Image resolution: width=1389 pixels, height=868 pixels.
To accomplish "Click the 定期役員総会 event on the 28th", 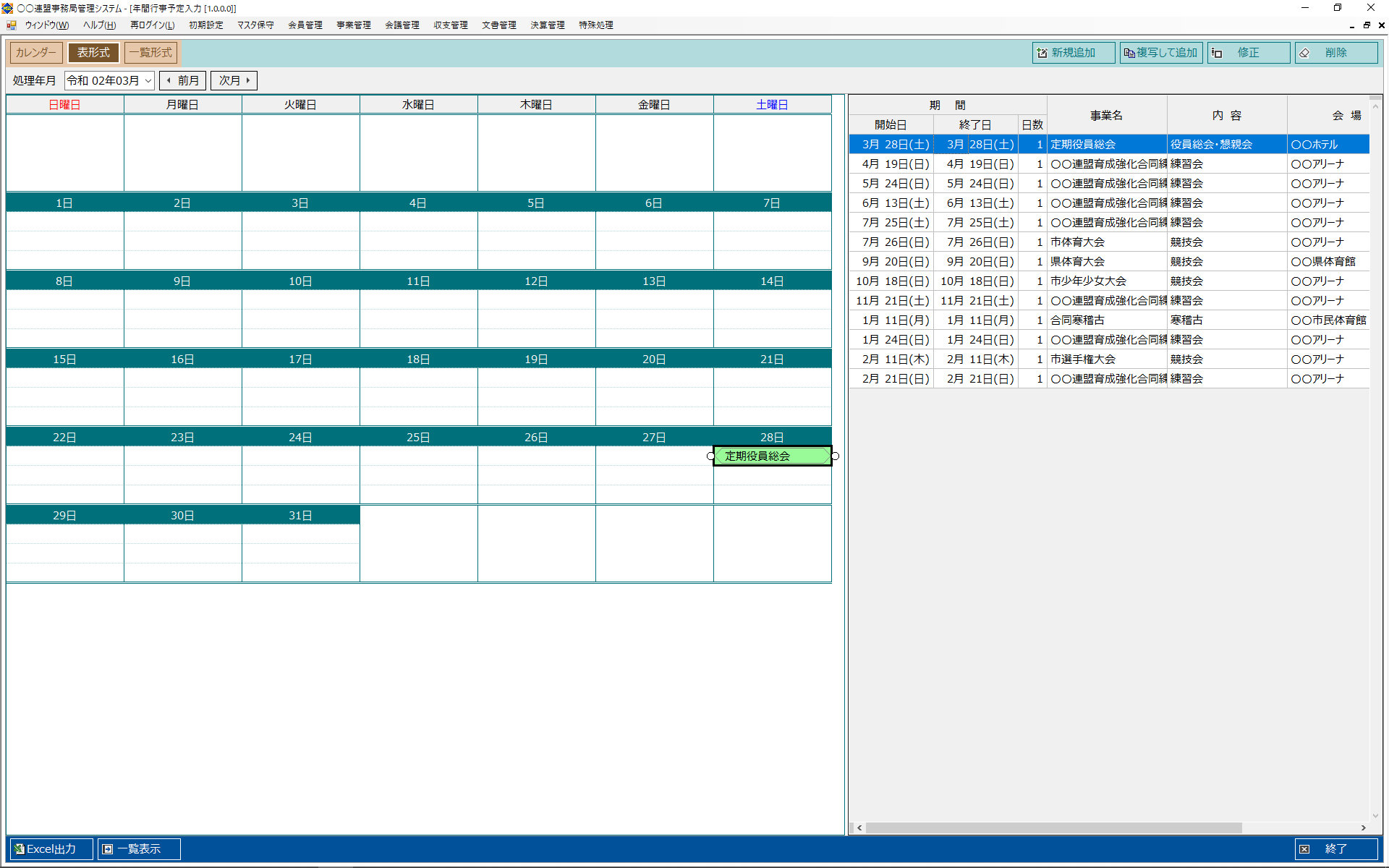I will 771,456.
